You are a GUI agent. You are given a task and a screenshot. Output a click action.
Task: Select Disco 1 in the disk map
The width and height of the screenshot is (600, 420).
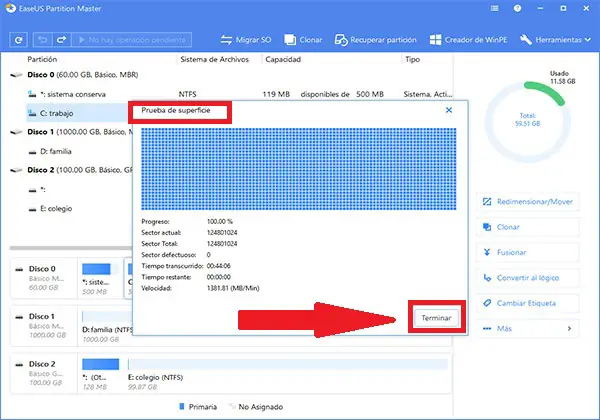coord(44,326)
